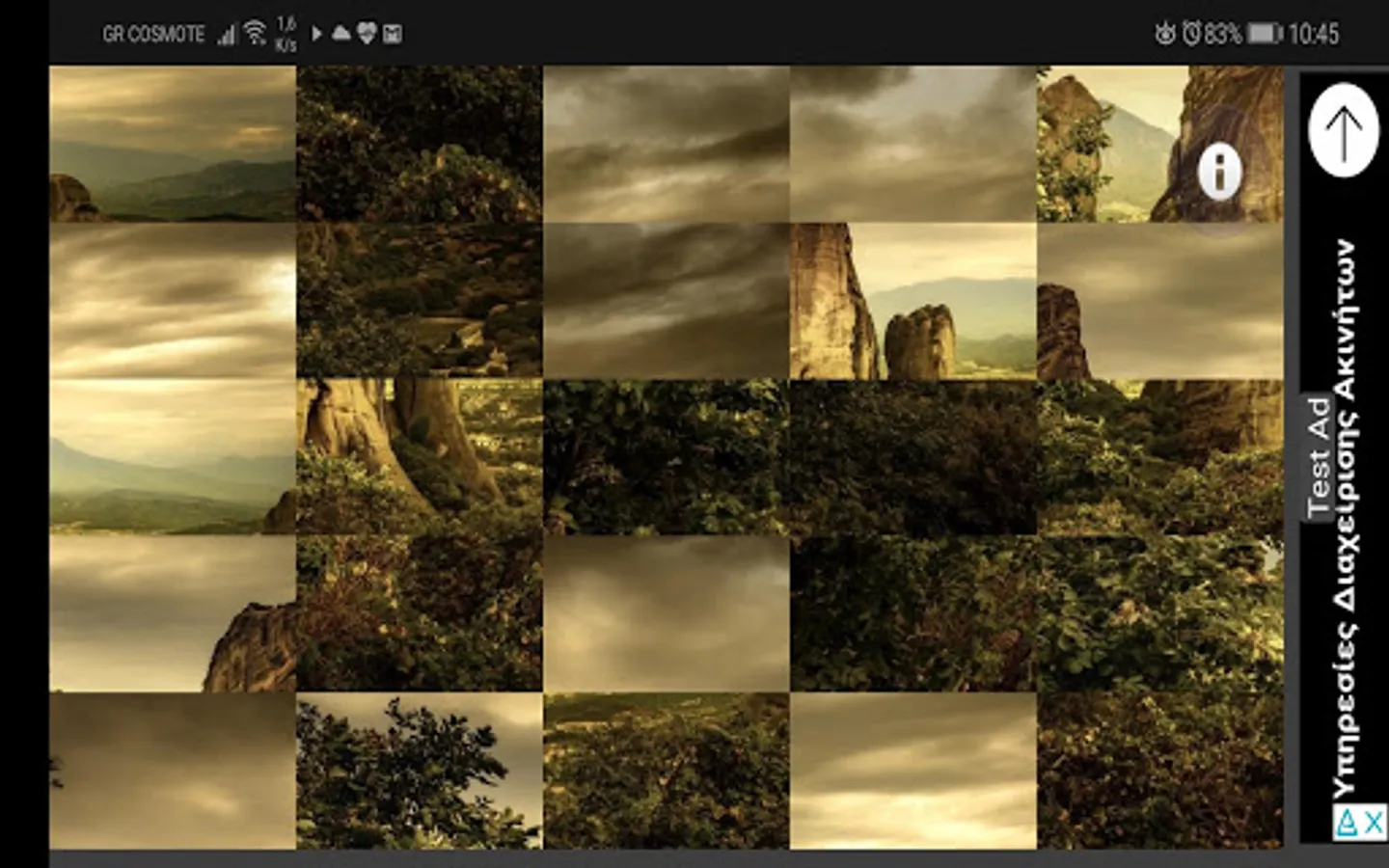Select the hazy mountains tile with rock at lower left
This screenshot has height=868, width=1389.
pos(173,144)
